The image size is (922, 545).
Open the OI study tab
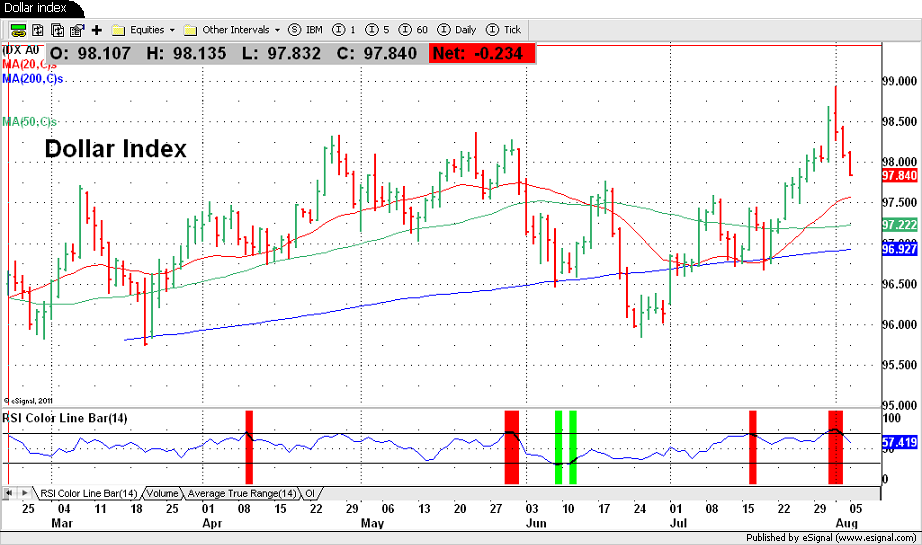[310, 493]
